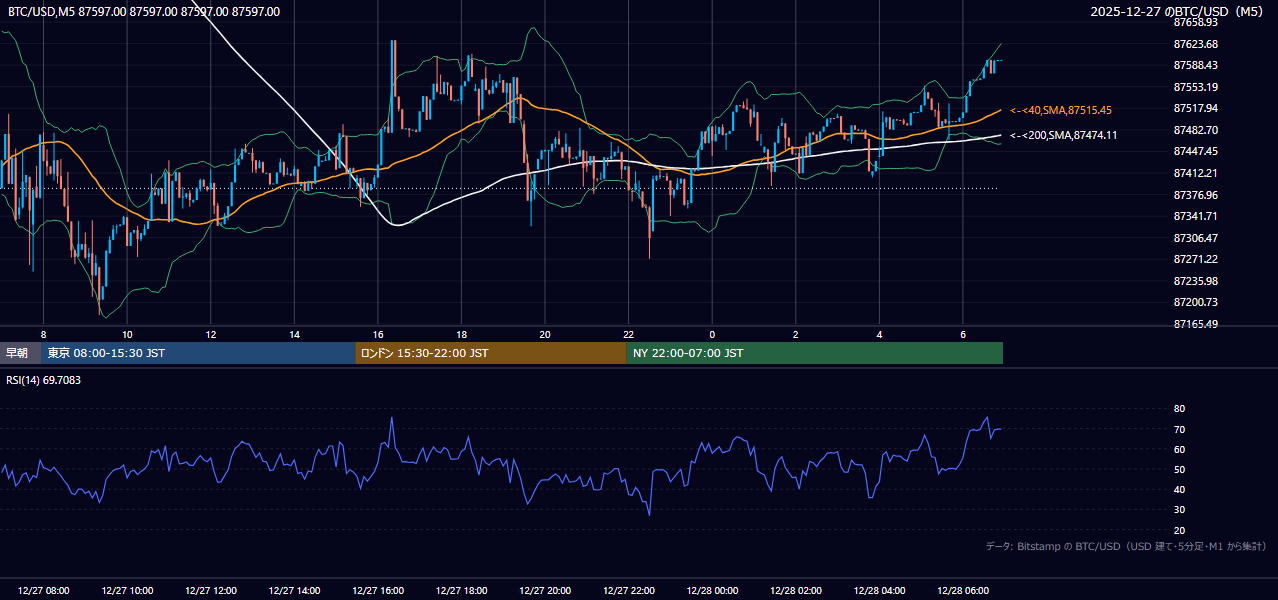Click RSI axis level 30
The width and height of the screenshot is (1278, 600).
coord(1180,509)
